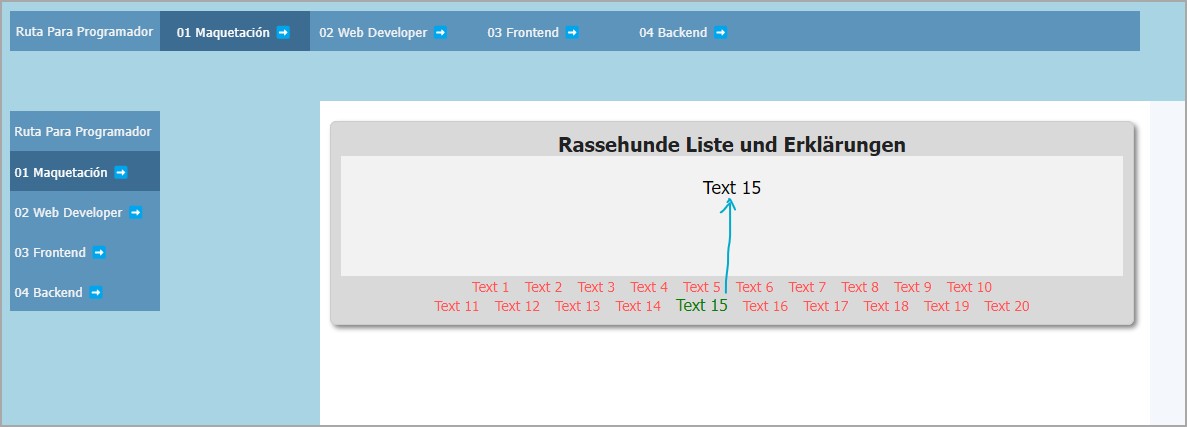Open Ruta Para Programador in top navigation

click(x=85, y=32)
